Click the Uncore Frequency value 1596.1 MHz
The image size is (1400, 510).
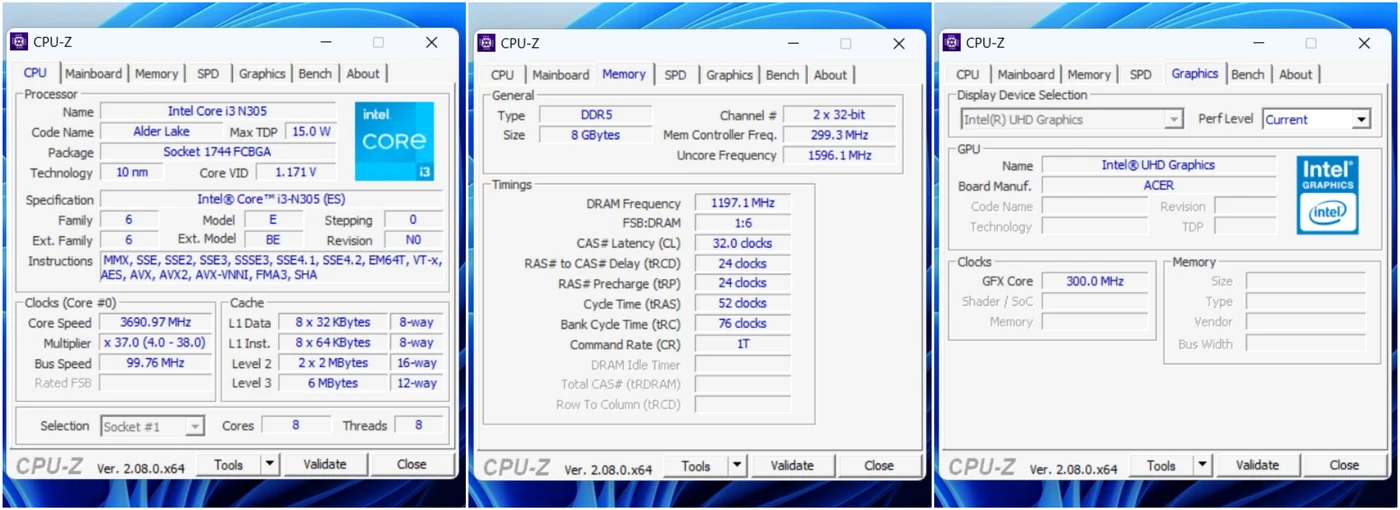(x=838, y=155)
